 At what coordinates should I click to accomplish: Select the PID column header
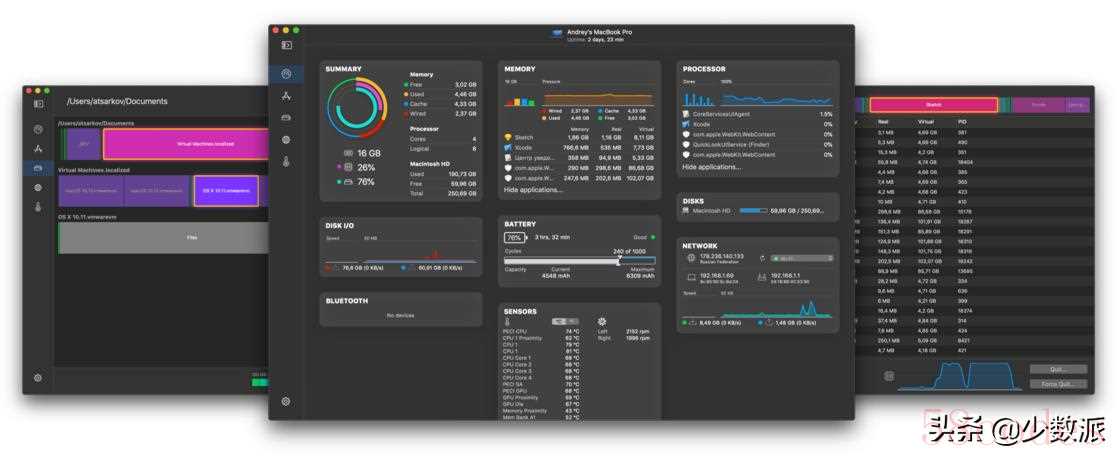coord(963,121)
